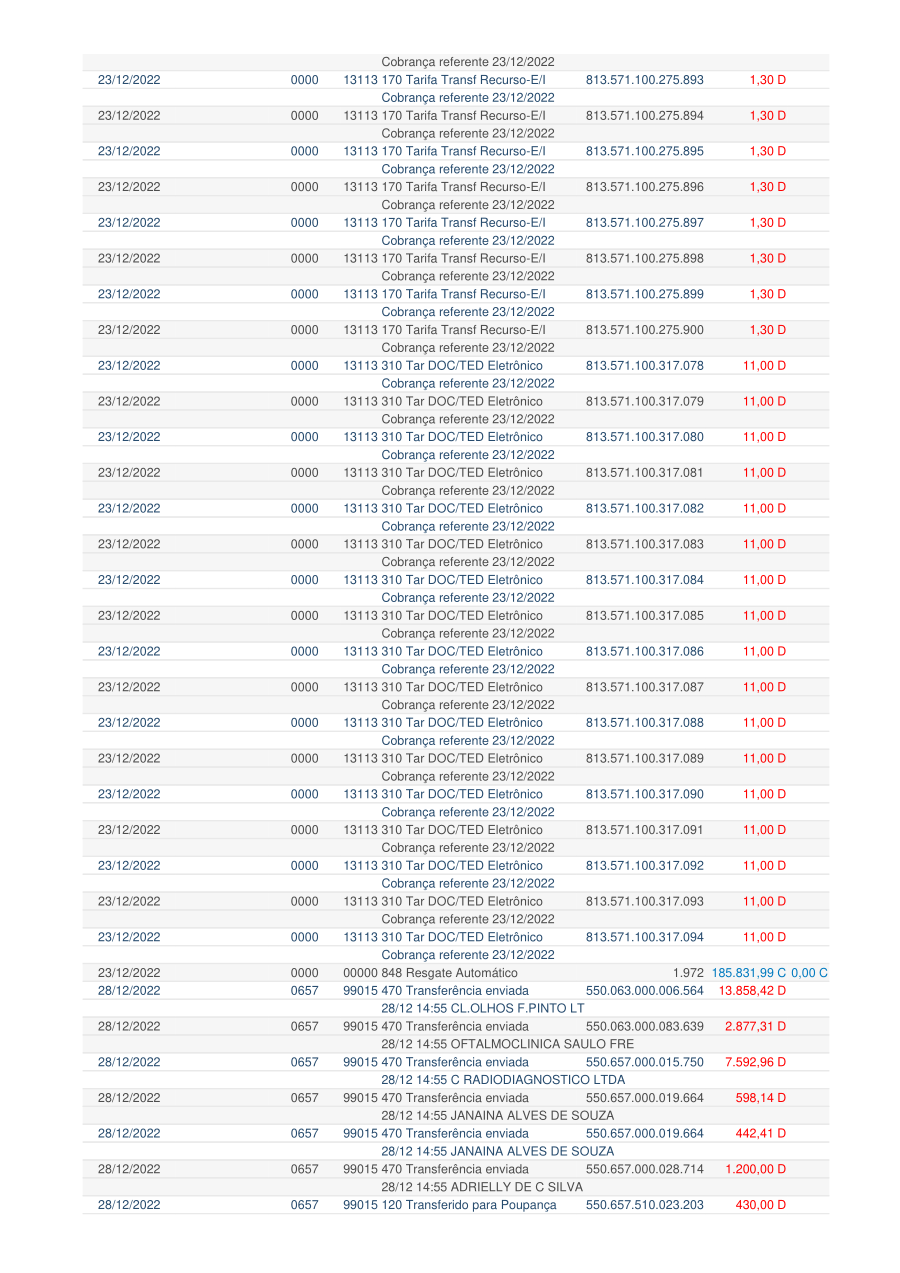Select the Transferido para Poupança entry
900x1273 pixels.
coord(449,1205)
